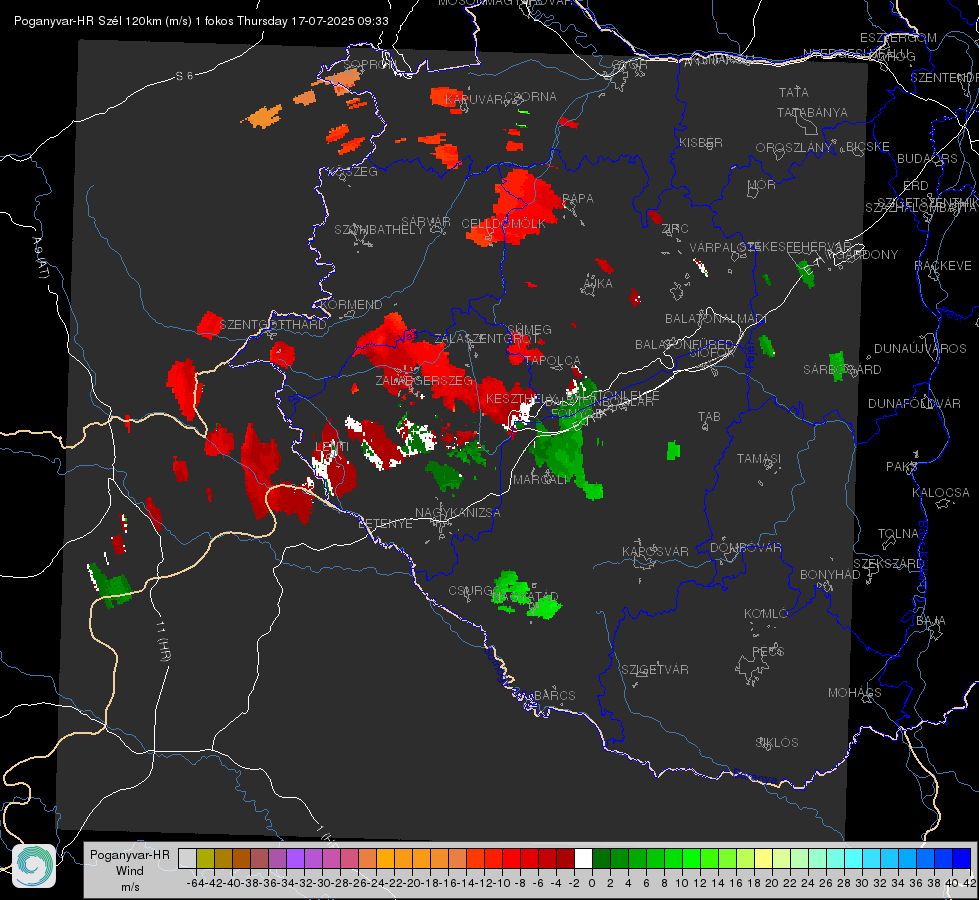Click the DUNAFÖLDVÁR town label

[914, 403]
